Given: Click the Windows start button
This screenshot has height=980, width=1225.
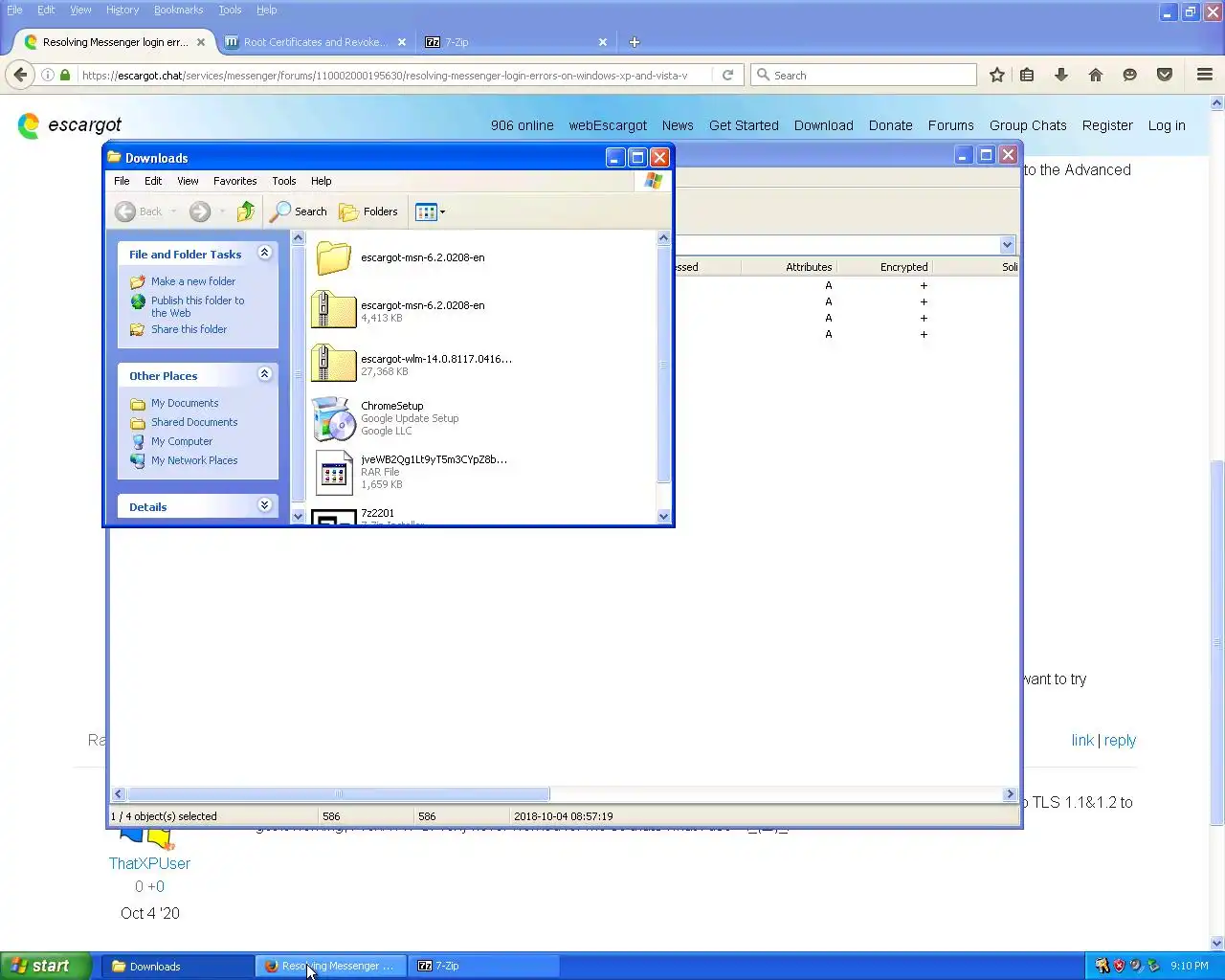Looking at the screenshot, I should [45, 966].
